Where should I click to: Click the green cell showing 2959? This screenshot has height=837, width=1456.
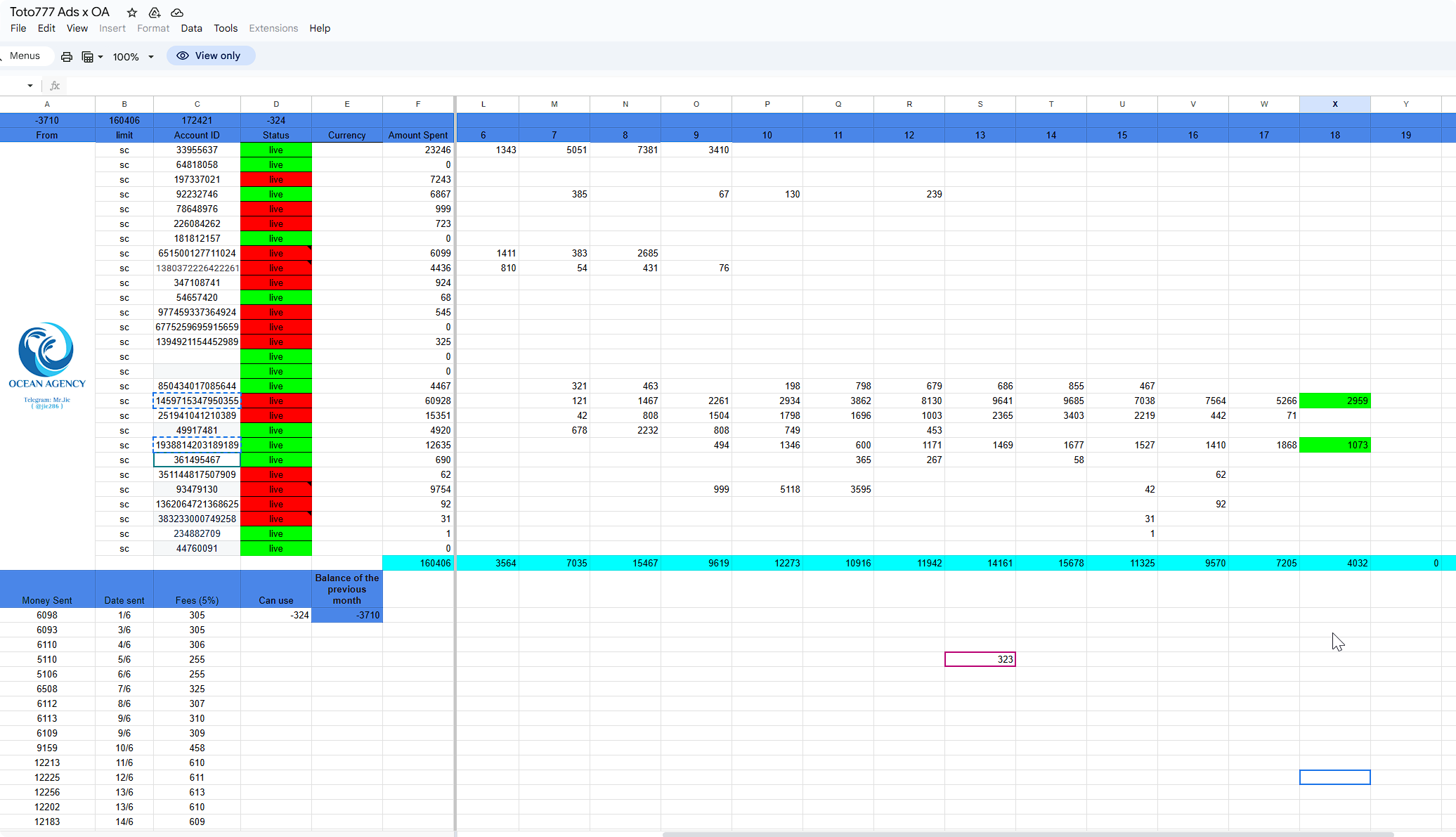point(1334,401)
